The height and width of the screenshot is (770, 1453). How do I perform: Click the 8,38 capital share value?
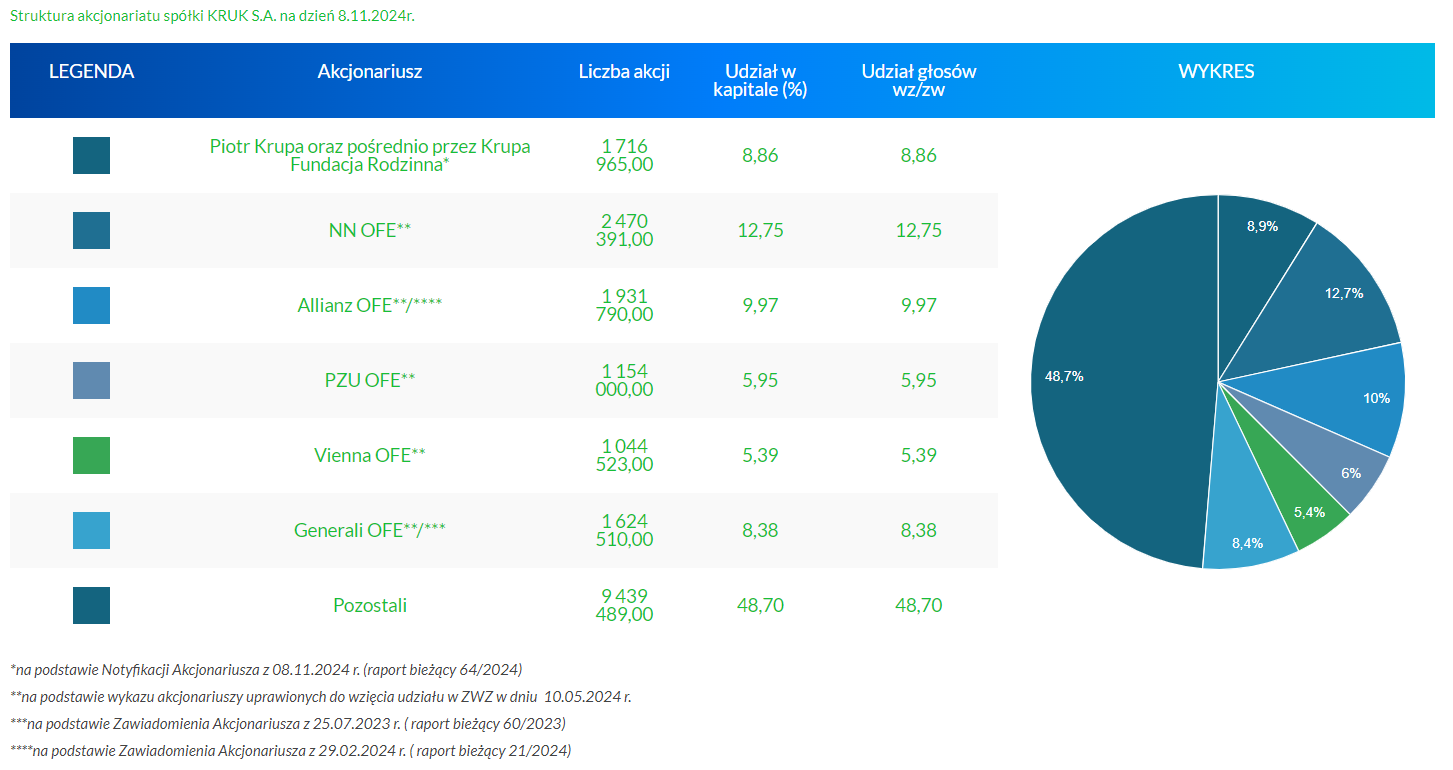click(760, 531)
